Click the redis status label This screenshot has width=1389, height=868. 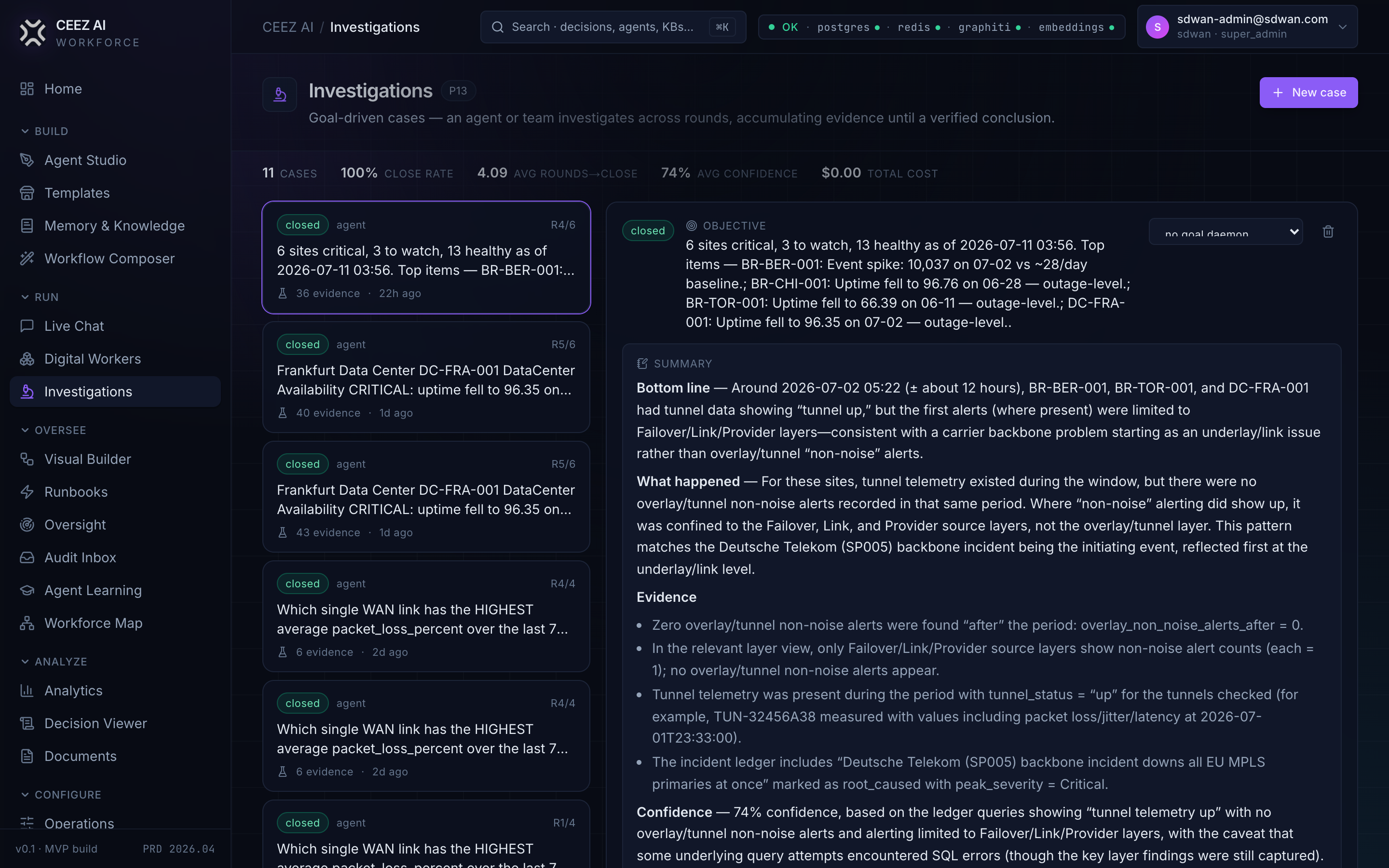914,27
